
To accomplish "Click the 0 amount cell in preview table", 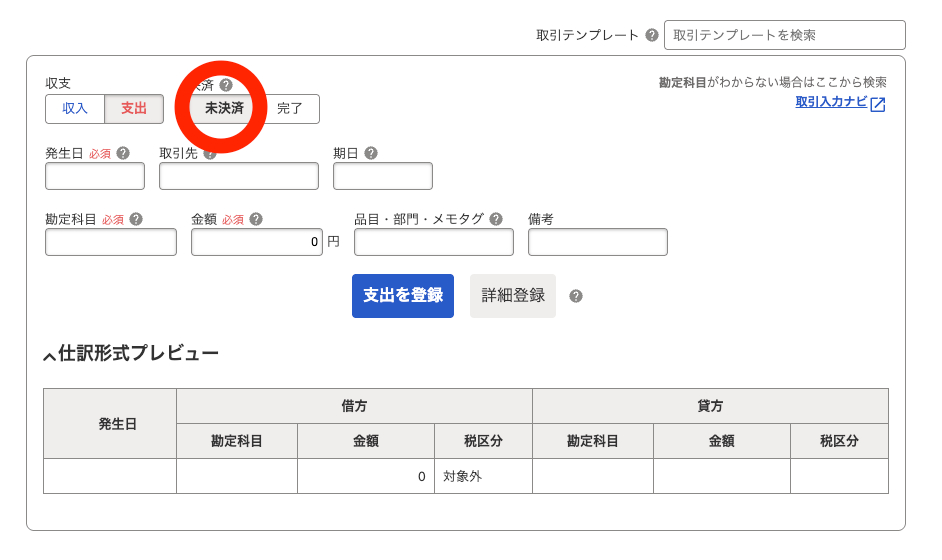I will tap(366, 476).
